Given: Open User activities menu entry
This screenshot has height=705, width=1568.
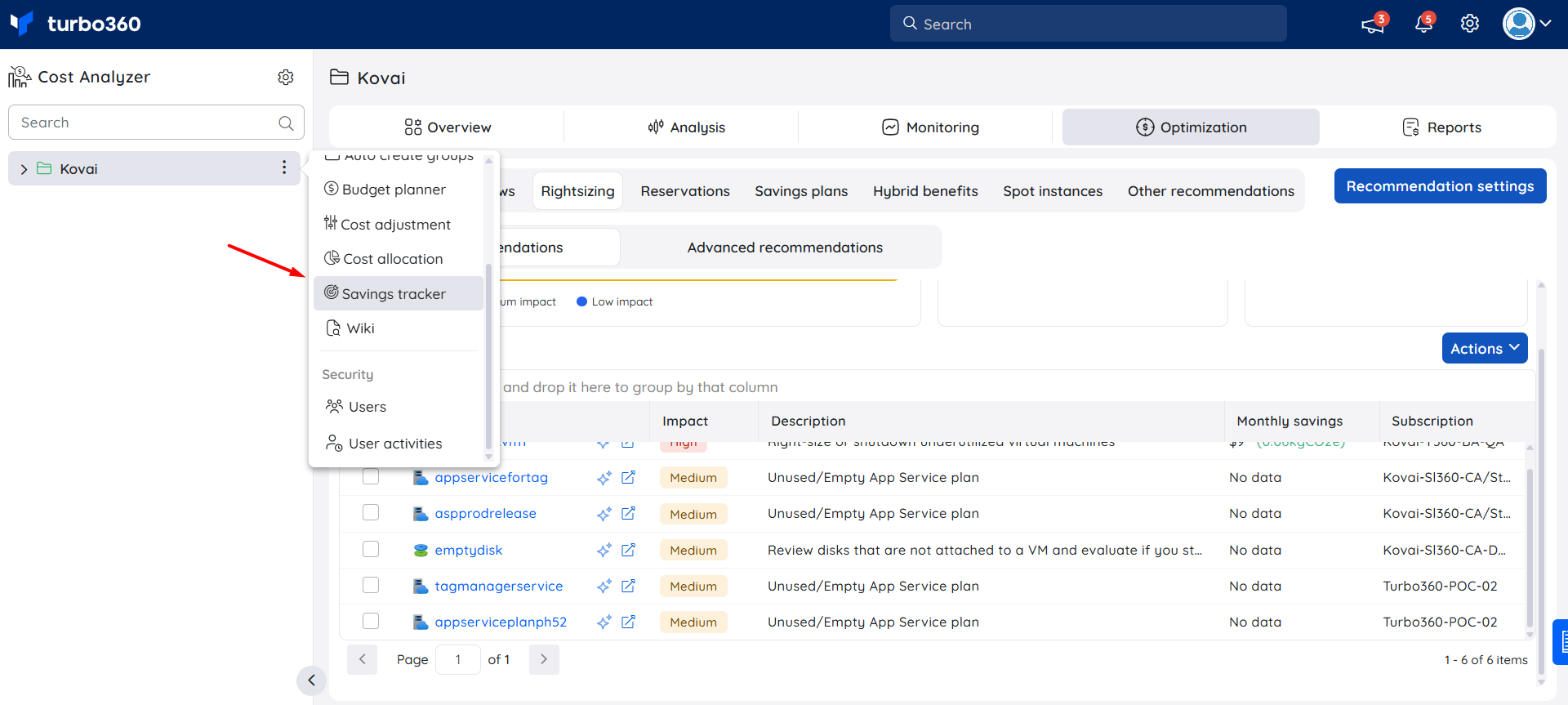Looking at the screenshot, I should click(398, 444).
